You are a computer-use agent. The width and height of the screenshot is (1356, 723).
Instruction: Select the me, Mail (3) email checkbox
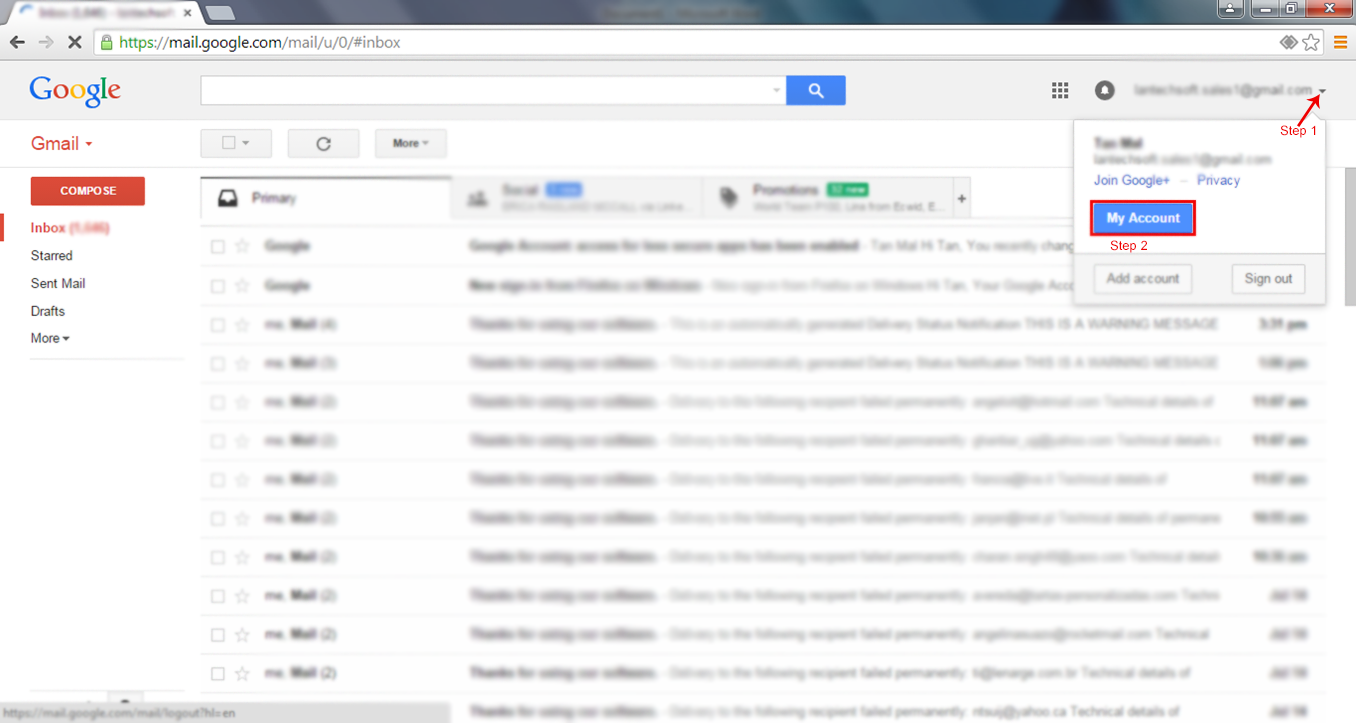218,363
